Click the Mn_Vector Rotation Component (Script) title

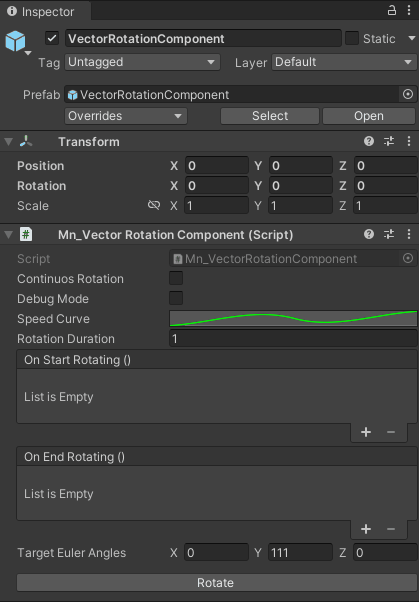click(176, 235)
